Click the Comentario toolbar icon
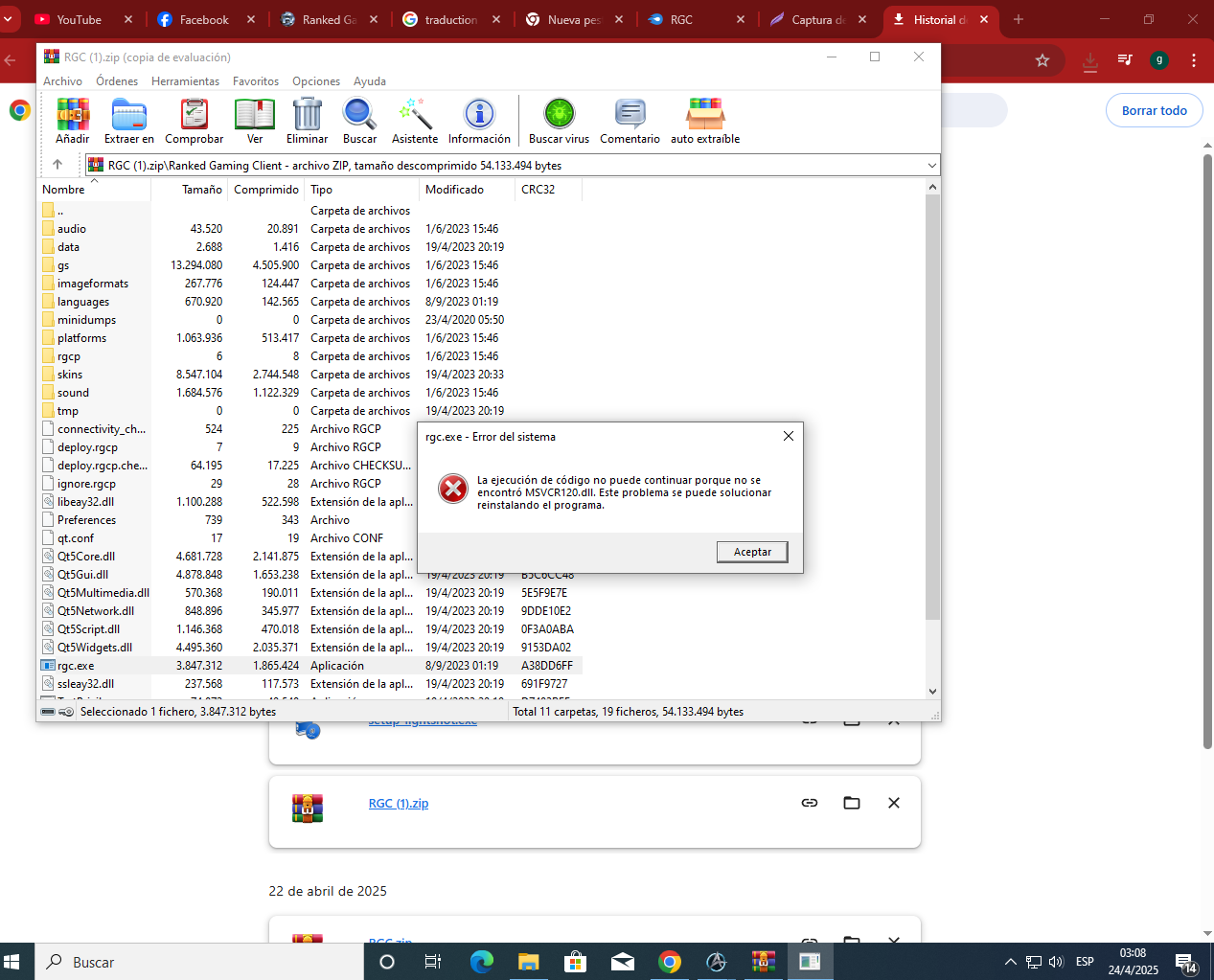1214x980 pixels. click(x=630, y=121)
